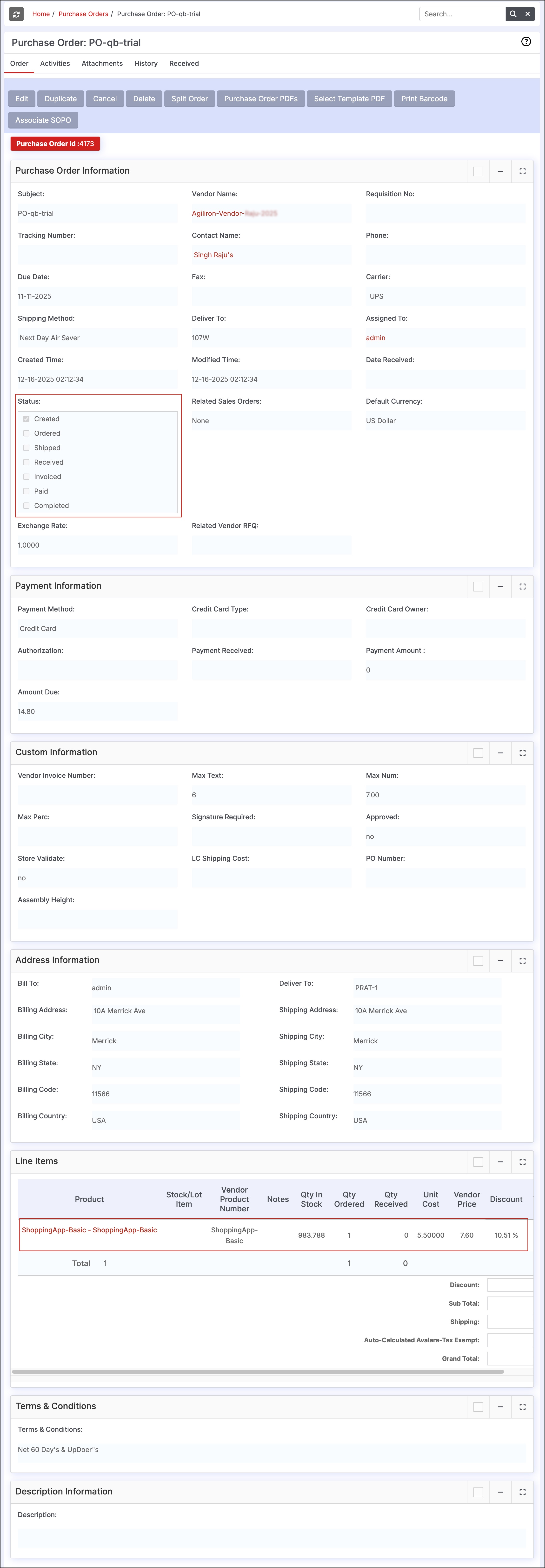Tick the Ordered status checkbox
Screen dimensions: 545x1568
(x=26, y=433)
